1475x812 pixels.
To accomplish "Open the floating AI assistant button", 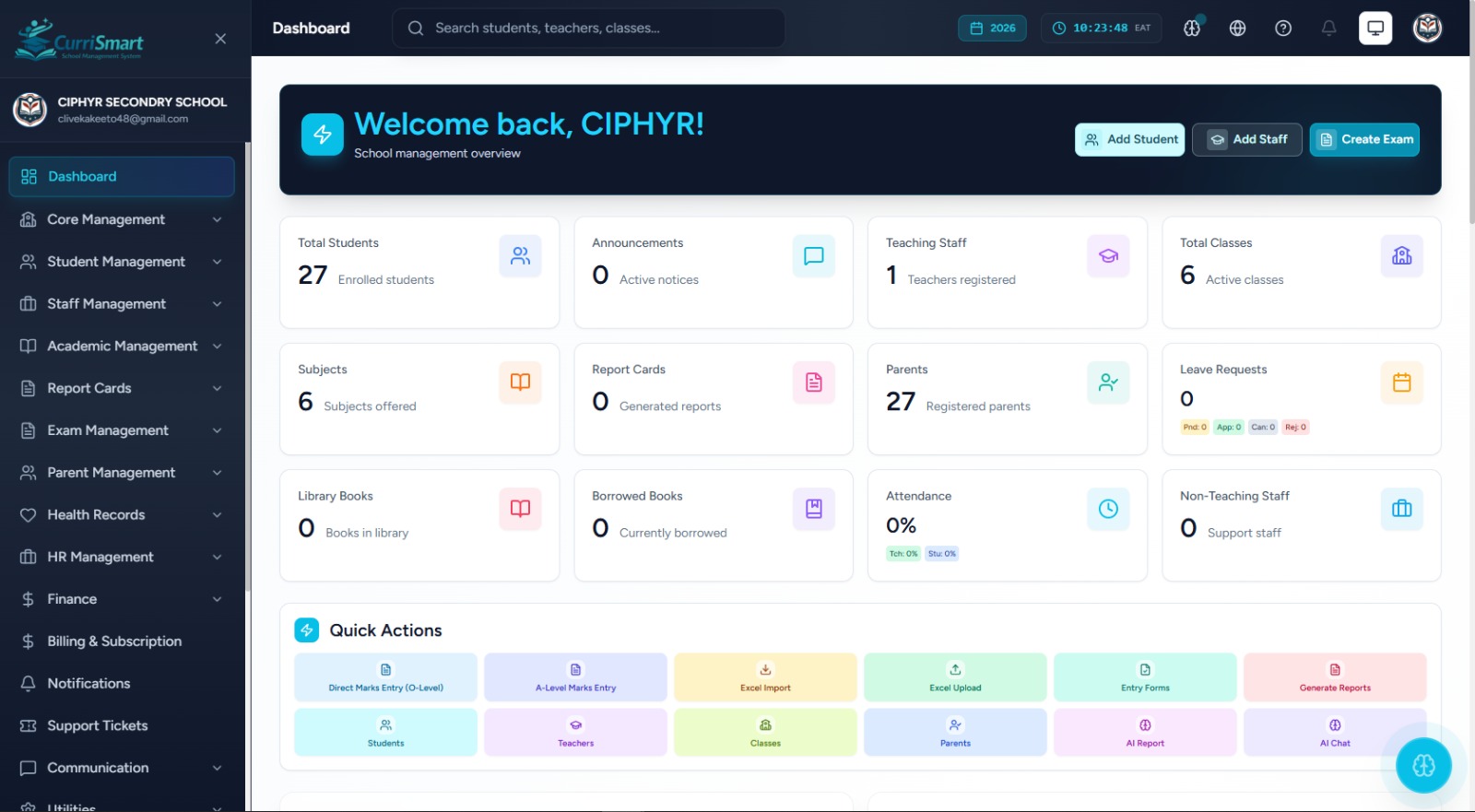I will [x=1422, y=765].
